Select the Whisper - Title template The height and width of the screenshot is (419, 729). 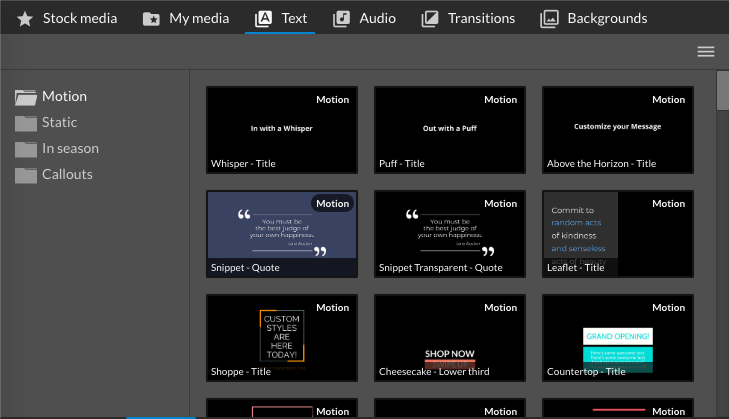(x=281, y=129)
